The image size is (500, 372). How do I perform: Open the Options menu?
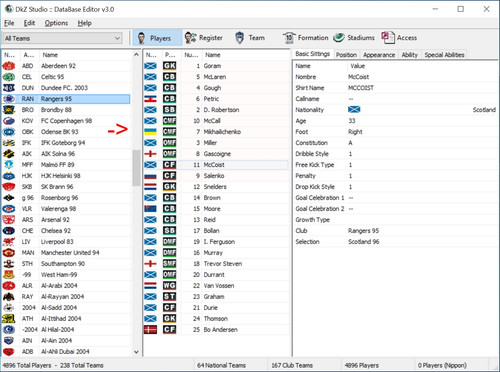(x=56, y=23)
